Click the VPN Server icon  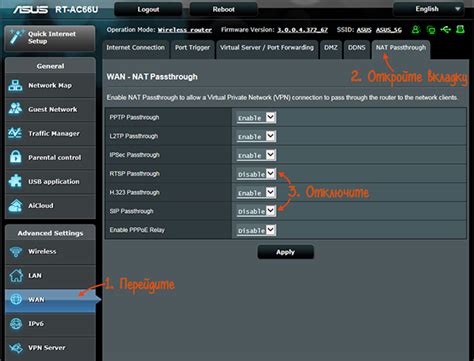pyautogui.click(x=16, y=348)
